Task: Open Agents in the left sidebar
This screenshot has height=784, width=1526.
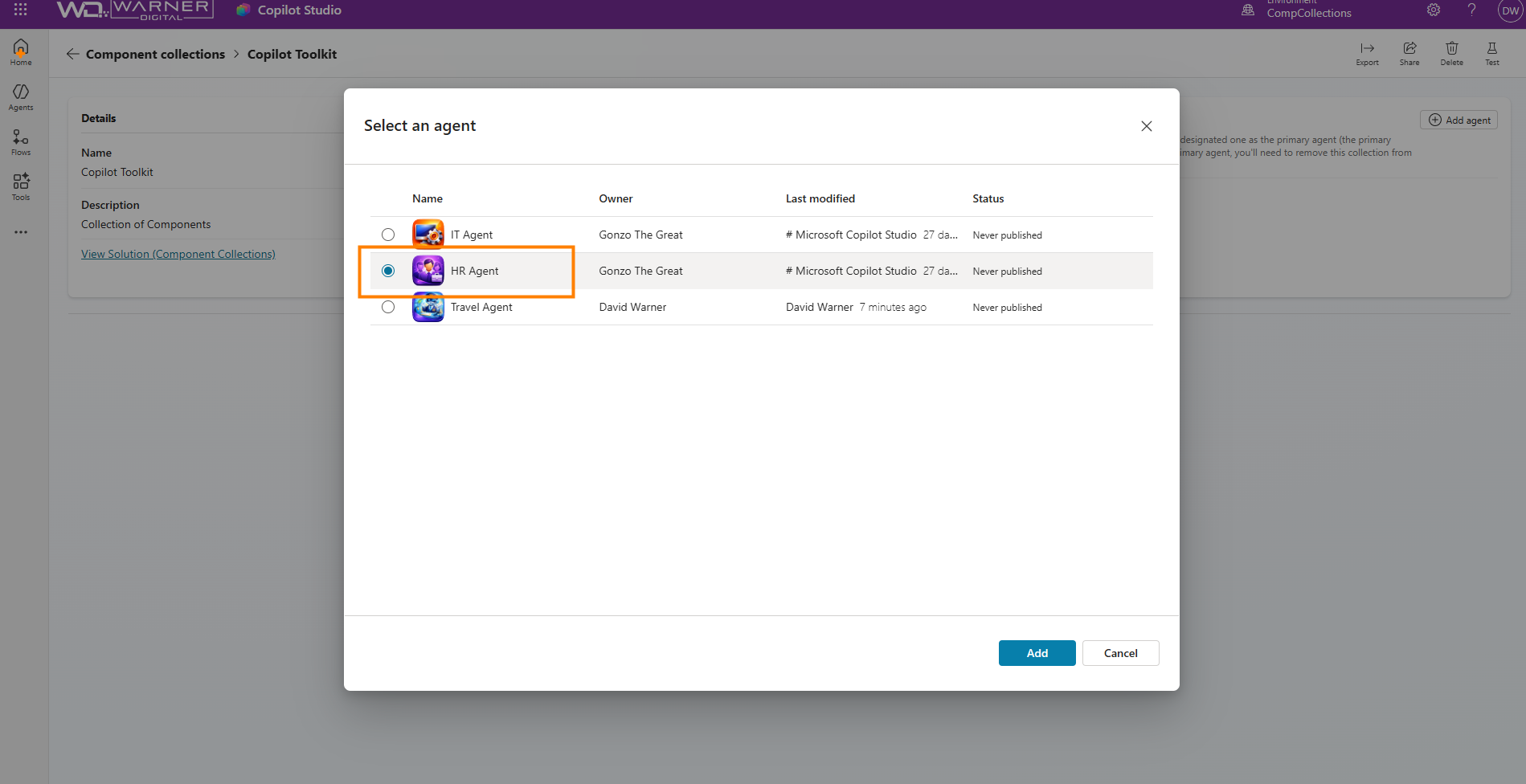Action: point(21,97)
